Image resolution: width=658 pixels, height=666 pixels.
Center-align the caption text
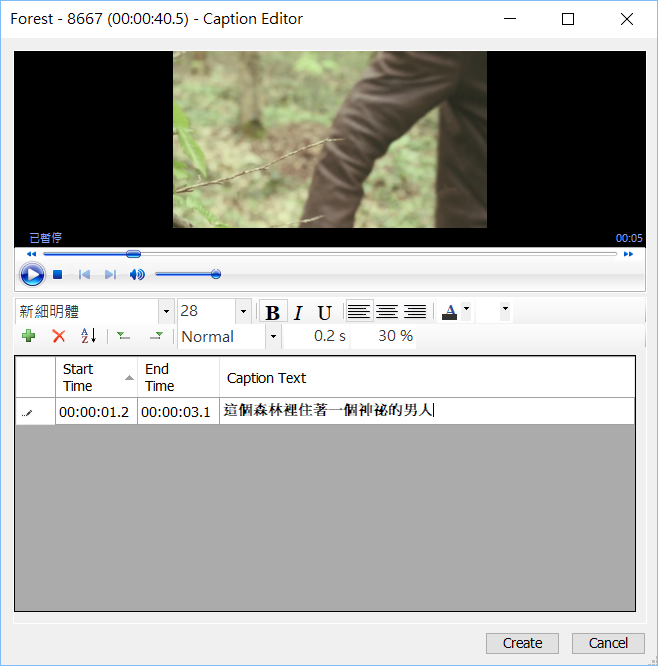(387, 312)
